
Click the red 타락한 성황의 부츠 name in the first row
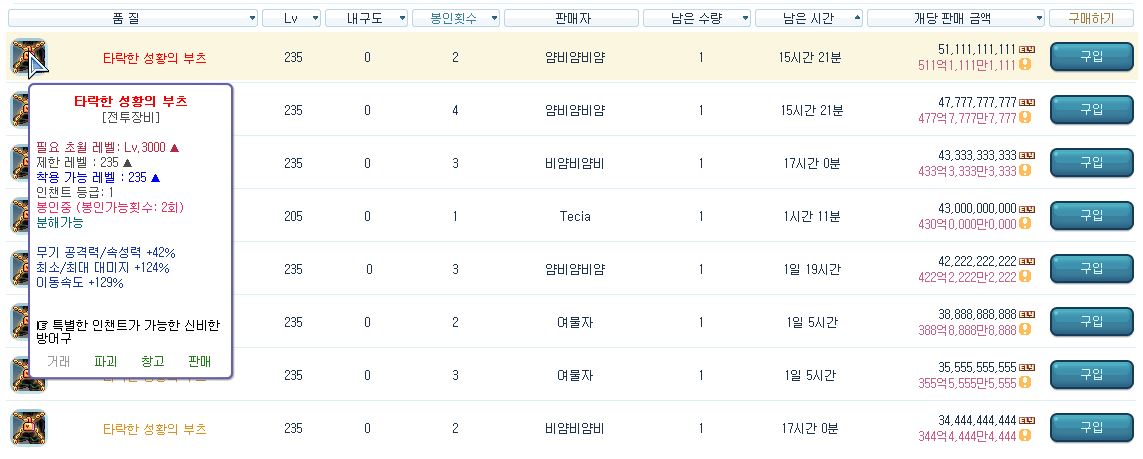[x=155, y=58]
